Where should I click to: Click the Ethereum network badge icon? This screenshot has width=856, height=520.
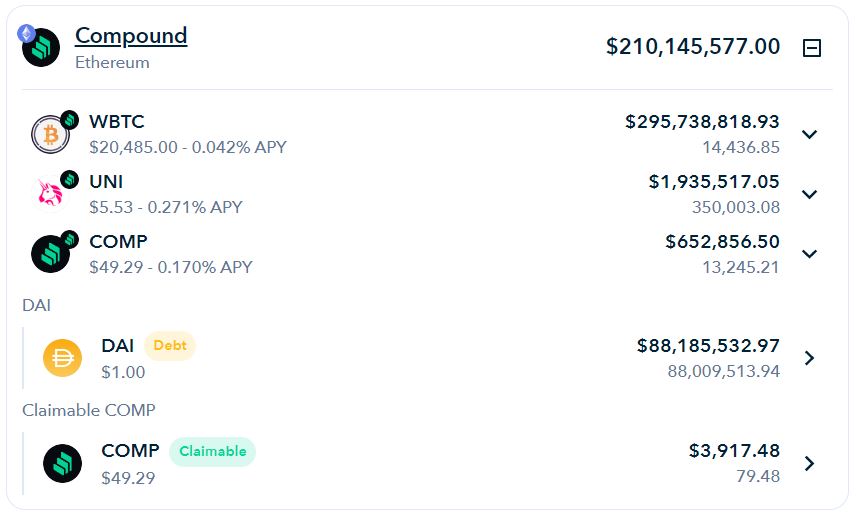(26, 33)
